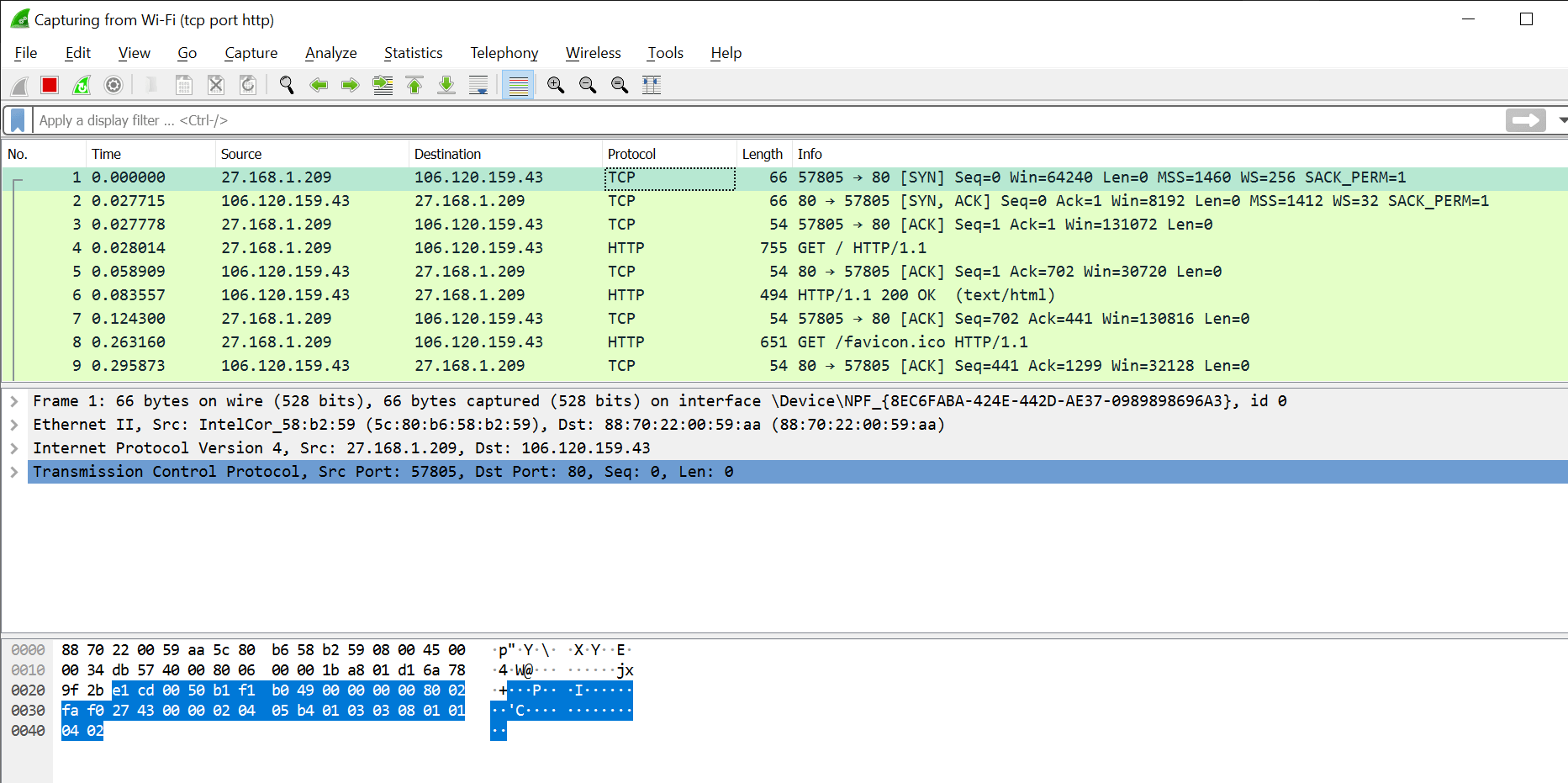Apply the display filter arrow button
Image resolution: width=1568 pixels, height=783 pixels.
1525,120
